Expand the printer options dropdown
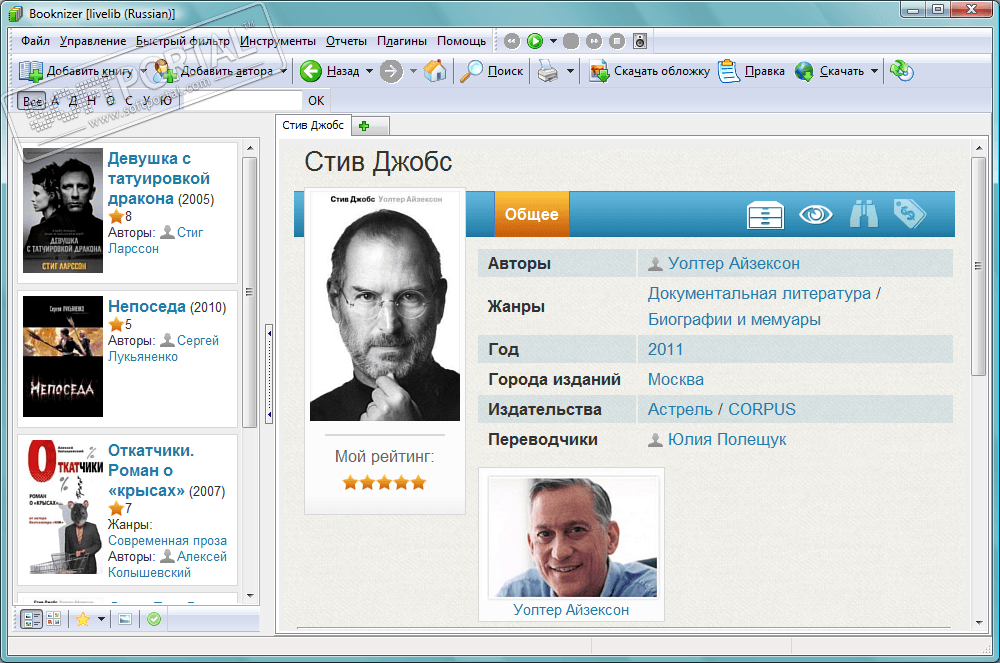Image resolution: width=1000 pixels, height=663 pixels. pos(570,71)
